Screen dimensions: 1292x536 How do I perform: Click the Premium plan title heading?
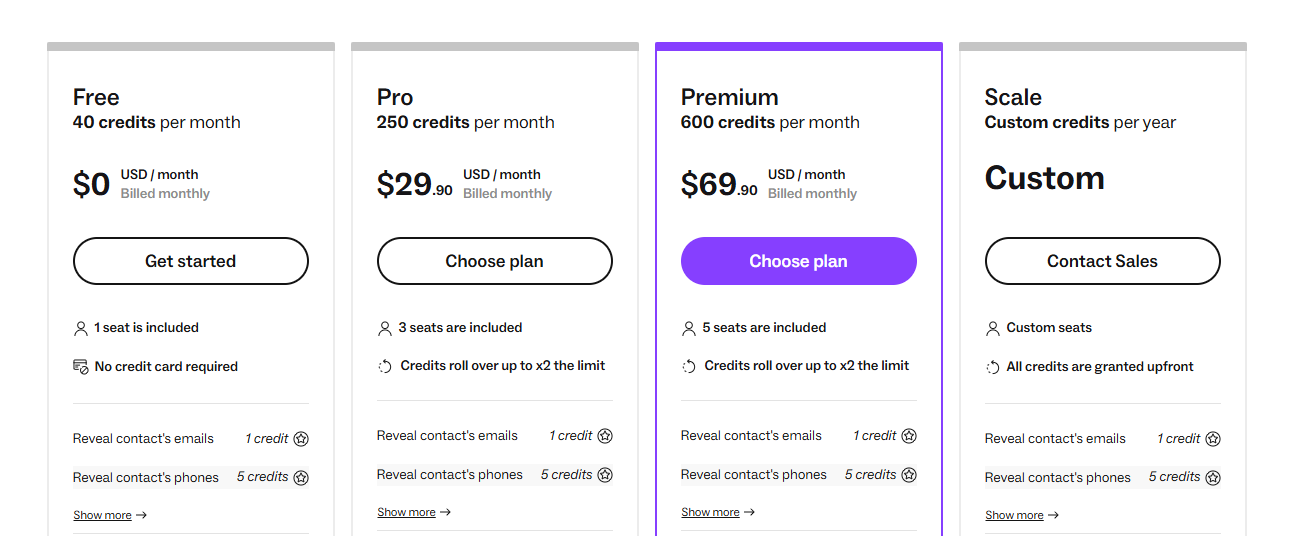[729, 97]
